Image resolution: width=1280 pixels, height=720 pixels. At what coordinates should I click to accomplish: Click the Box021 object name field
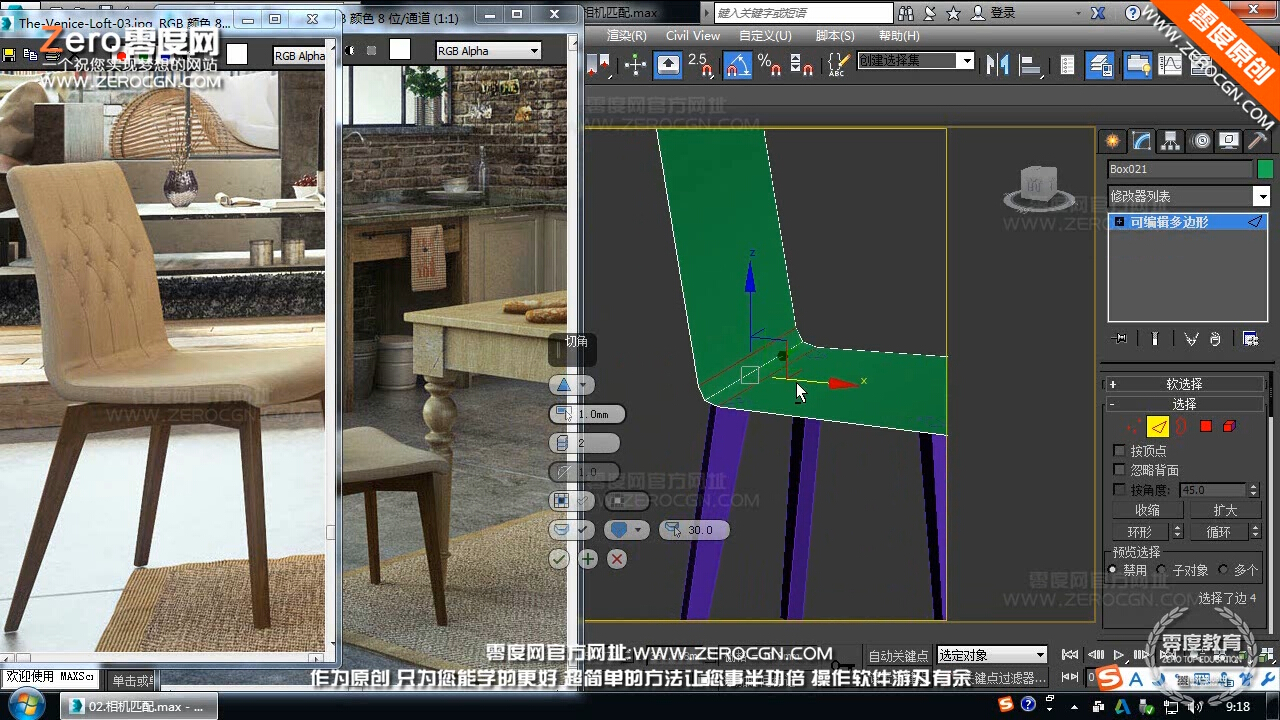point(1180,169)
